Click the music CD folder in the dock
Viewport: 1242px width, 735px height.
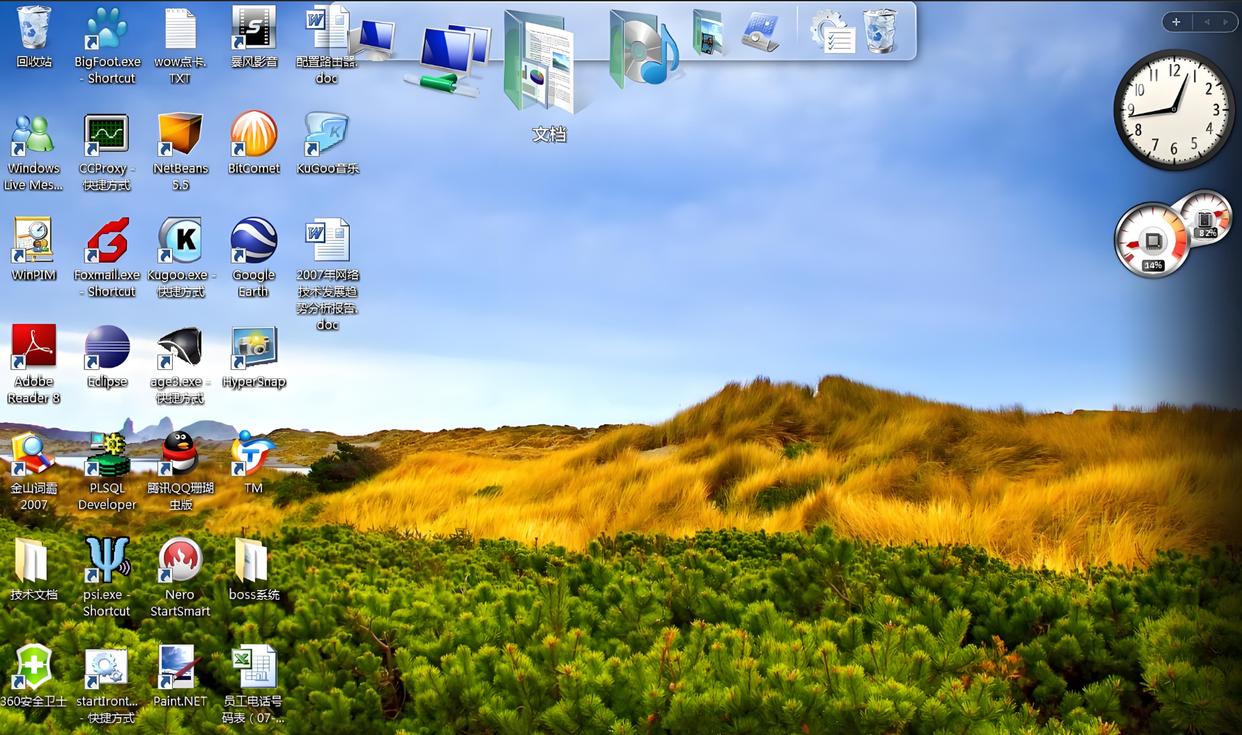click(643, 48)
